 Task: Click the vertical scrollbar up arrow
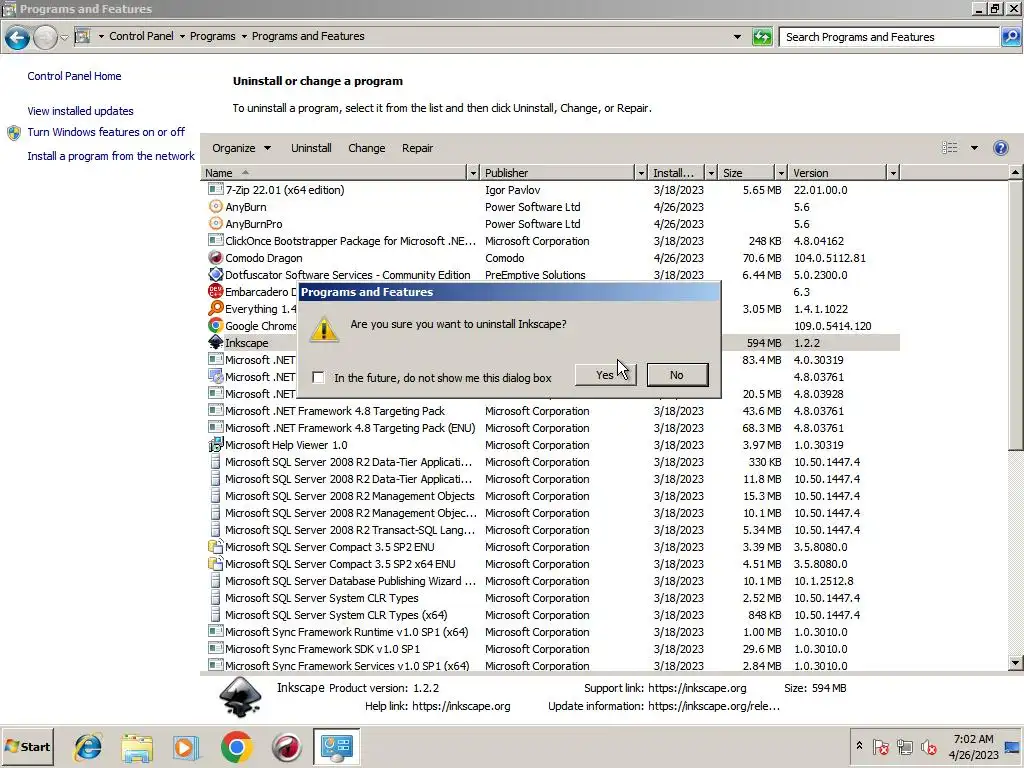[1015, 172]
